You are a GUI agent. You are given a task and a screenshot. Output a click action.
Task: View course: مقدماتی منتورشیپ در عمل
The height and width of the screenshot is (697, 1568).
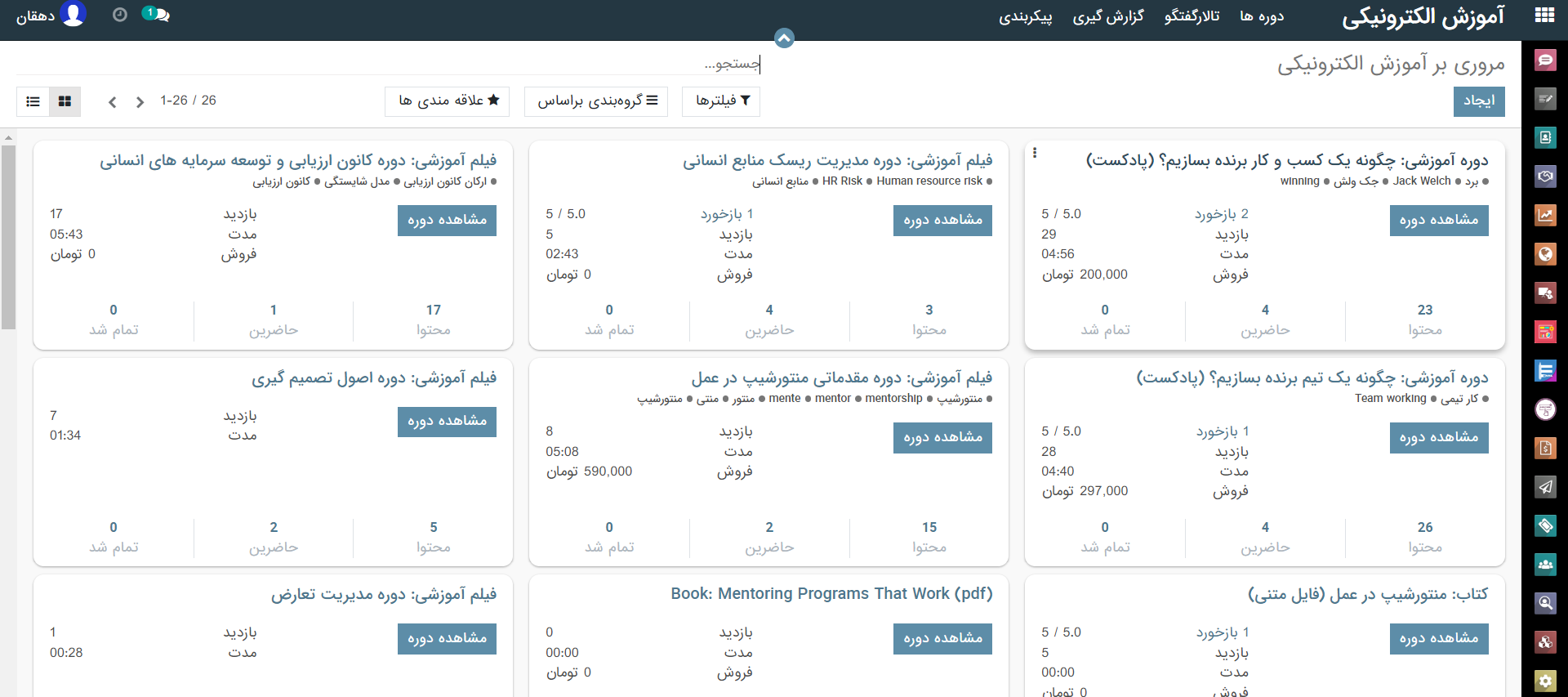click(x=942, y=438)
